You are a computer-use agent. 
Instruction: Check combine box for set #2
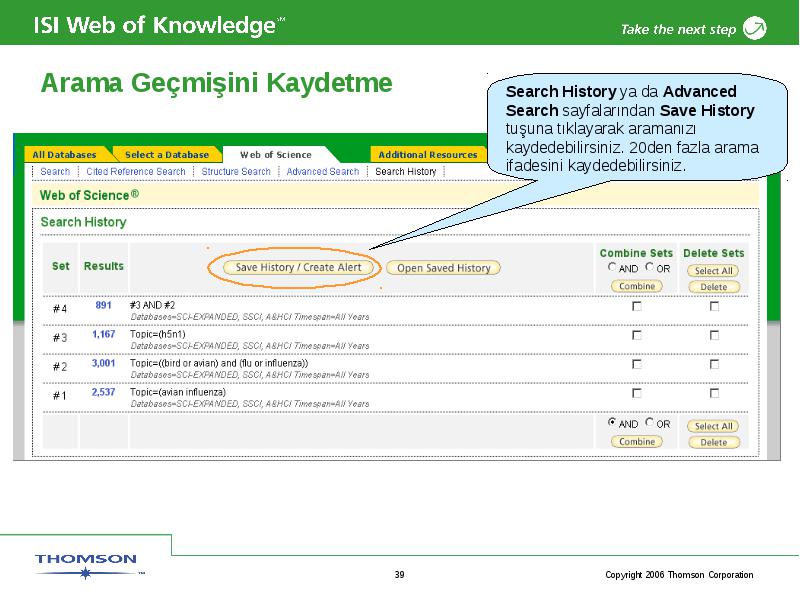[x=637, y=364]
